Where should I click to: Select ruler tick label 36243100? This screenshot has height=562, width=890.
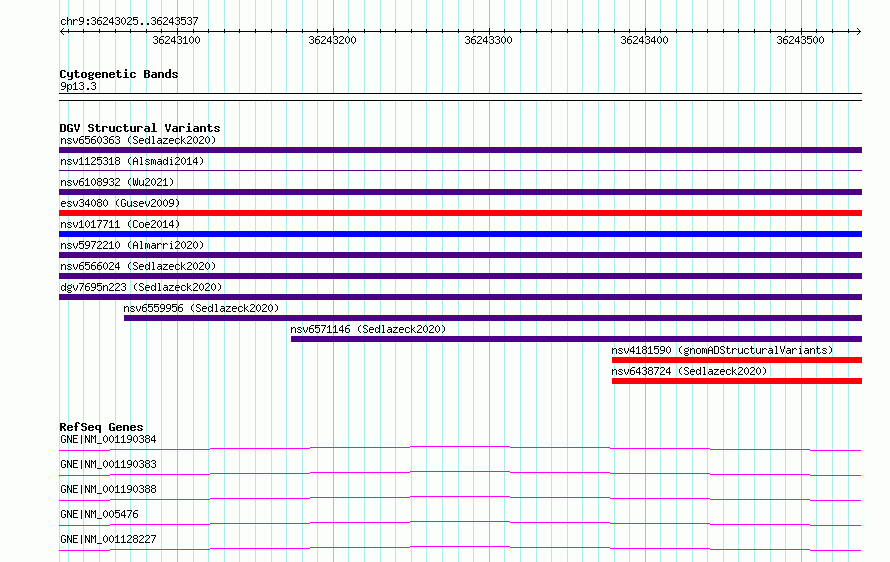pos(177,40)
